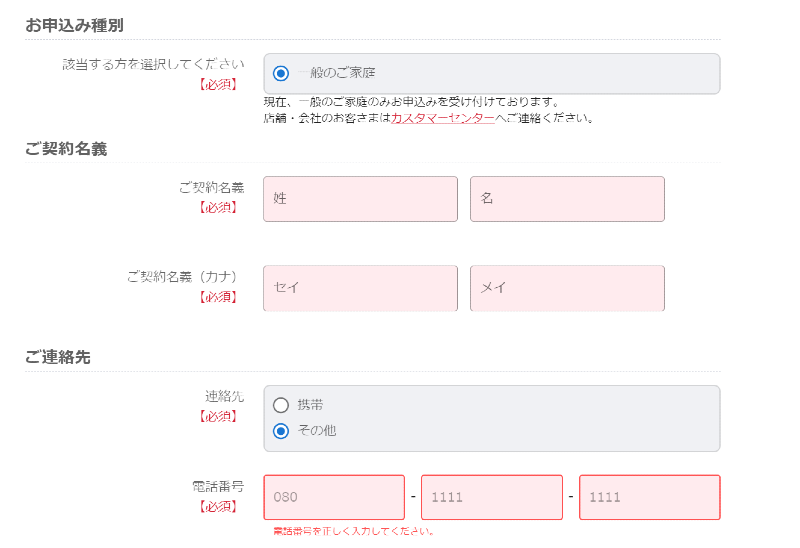
Task: Focus the middle phone number field
Action: click(492, 497)
